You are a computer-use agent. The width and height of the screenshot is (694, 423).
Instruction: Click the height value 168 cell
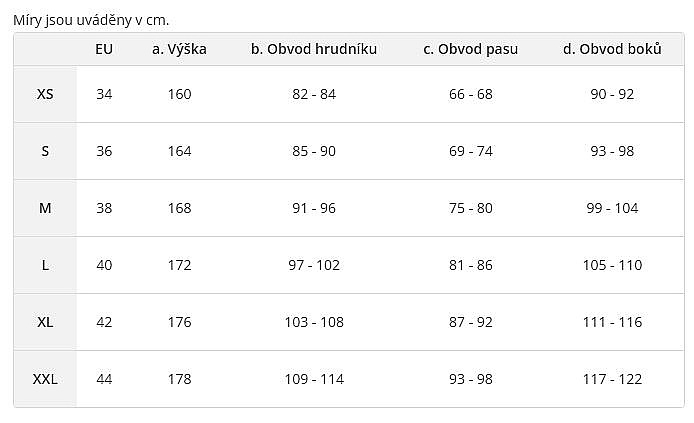[179, 208]
